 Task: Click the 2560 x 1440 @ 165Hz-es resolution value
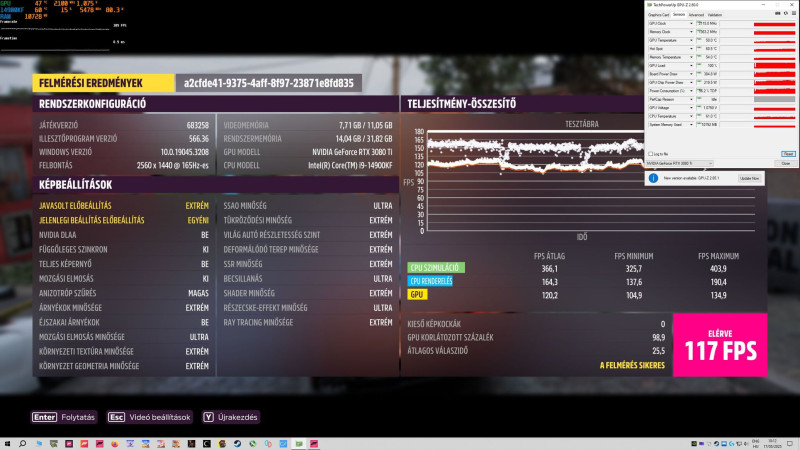[x=172, y=165]
